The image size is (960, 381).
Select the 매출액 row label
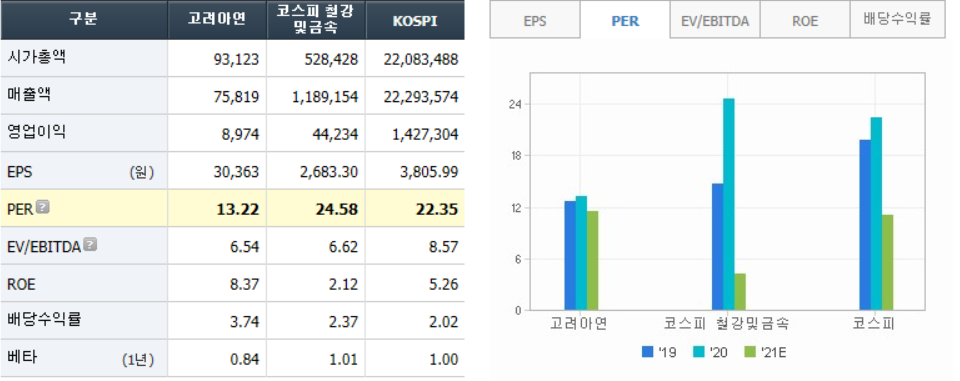[x=29, y=95]
